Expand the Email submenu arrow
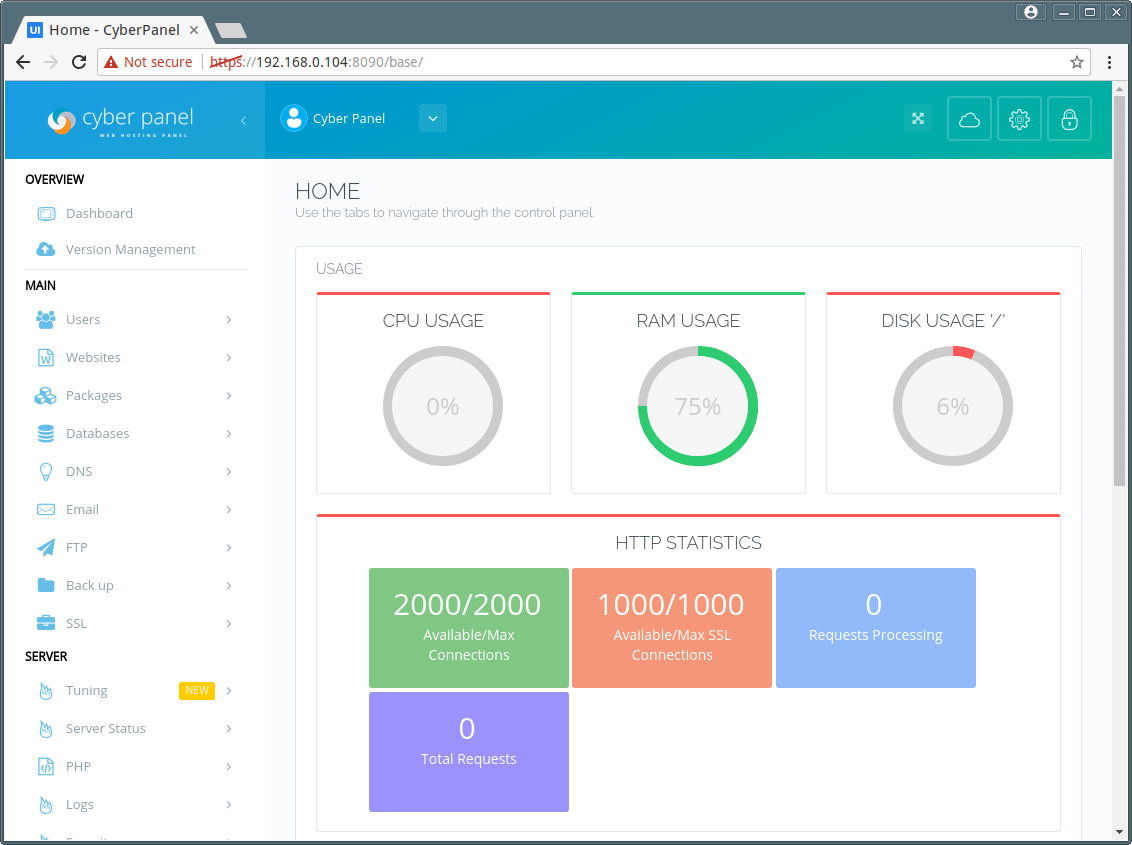 228,510
